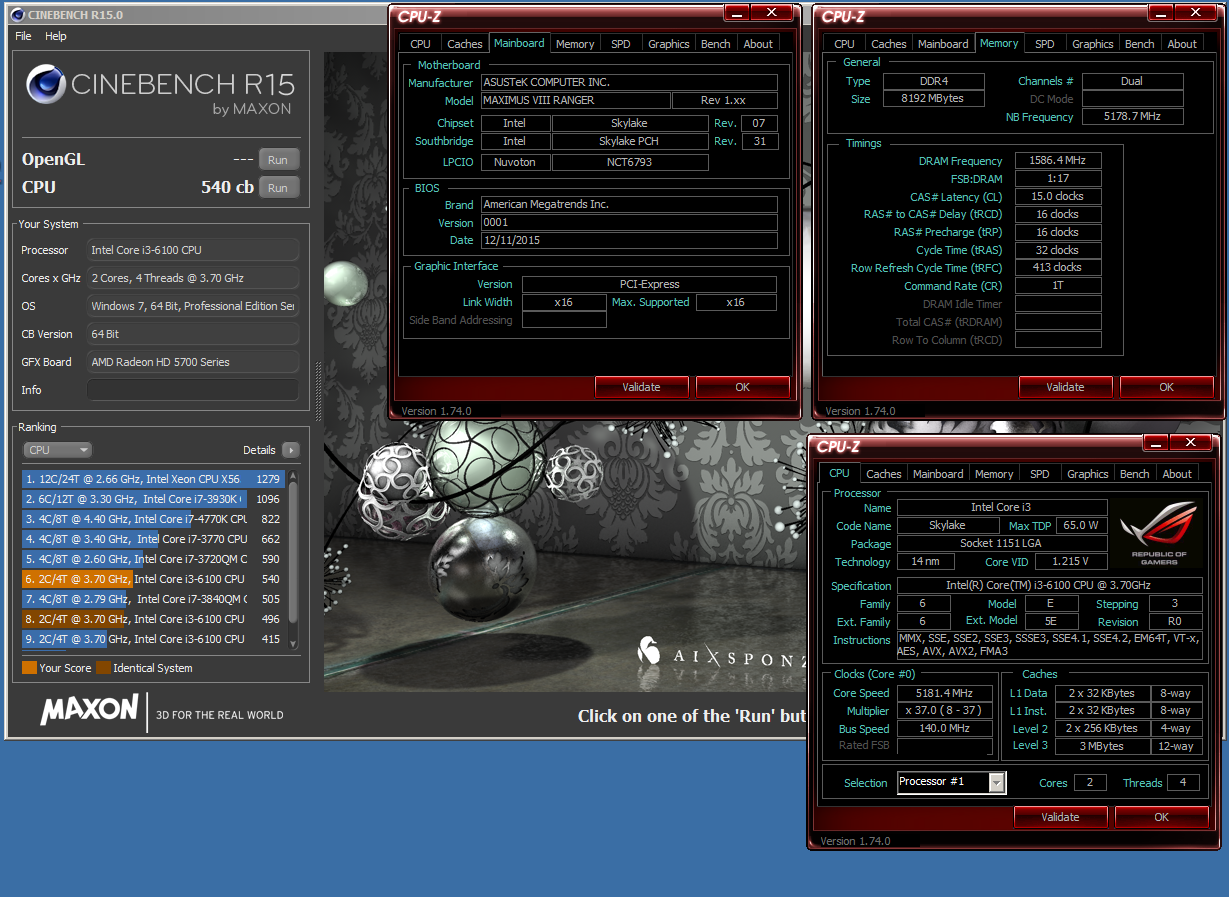The height and width of the screenshot is (897, 1229).
Task: Click the Cinebench sphere logo icon
Action: tap(46, 84)
